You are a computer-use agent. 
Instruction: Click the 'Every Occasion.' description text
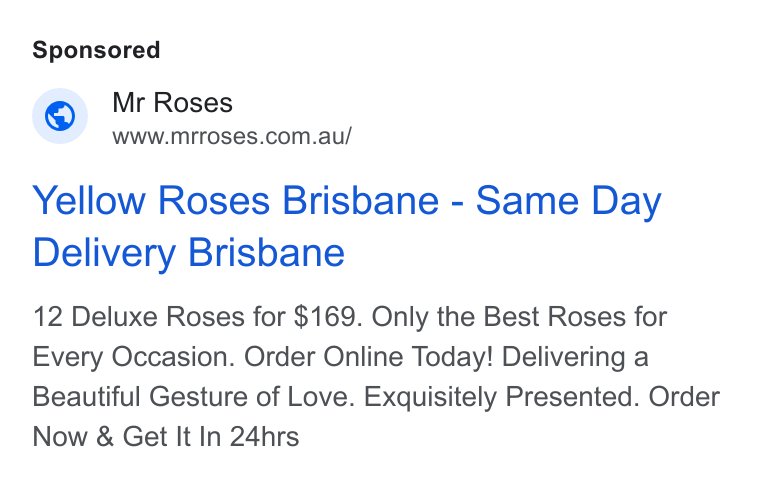click(134, 357)
